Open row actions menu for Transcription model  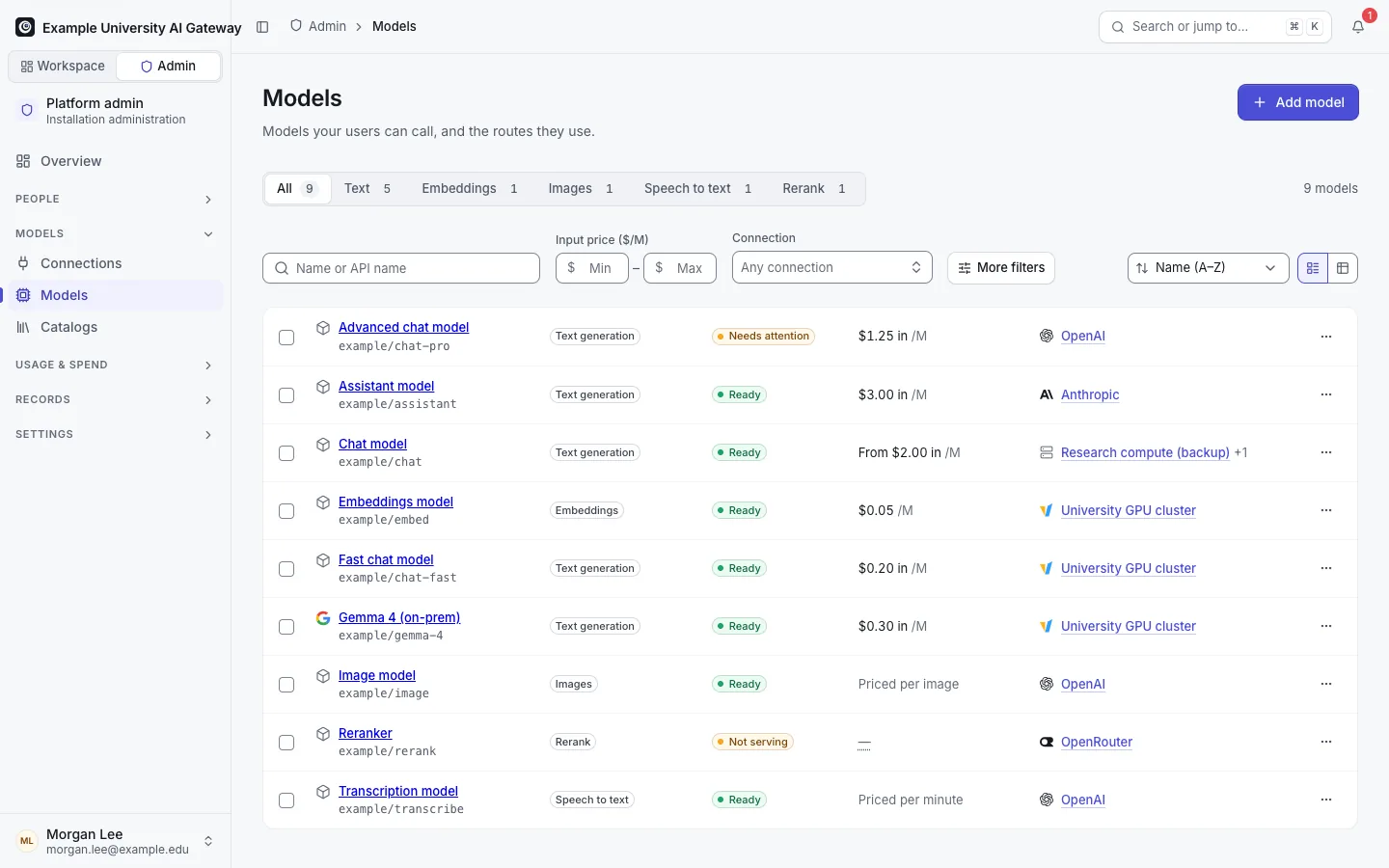(1326, 800)
